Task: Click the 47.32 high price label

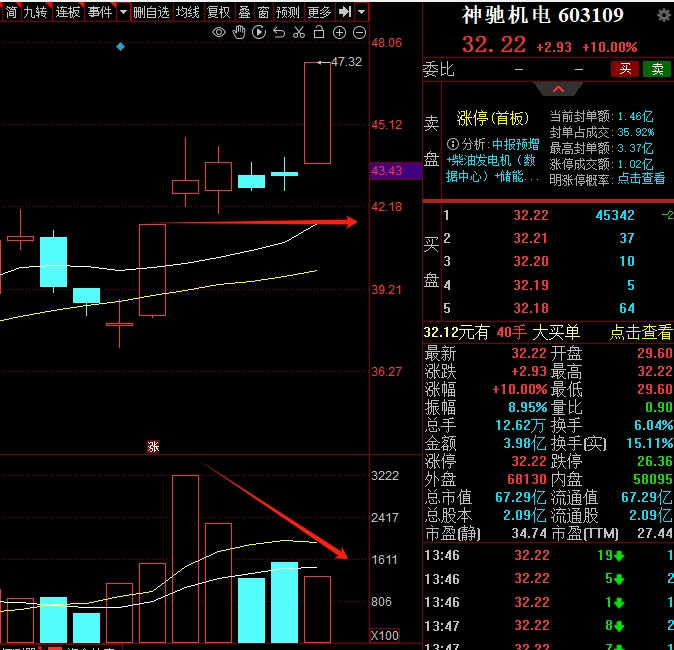Action: 346,62
